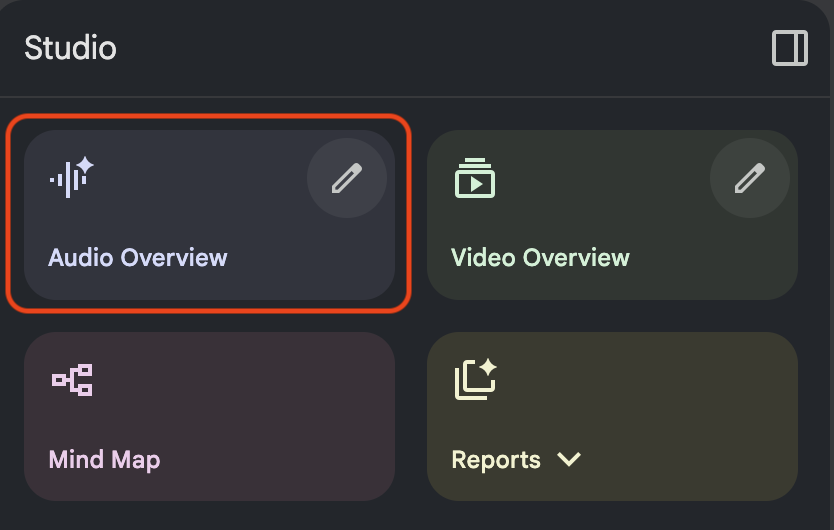Expand the Reports chevron arrow
This screenshot has width=834, height=530.
[x=569, y=459]
